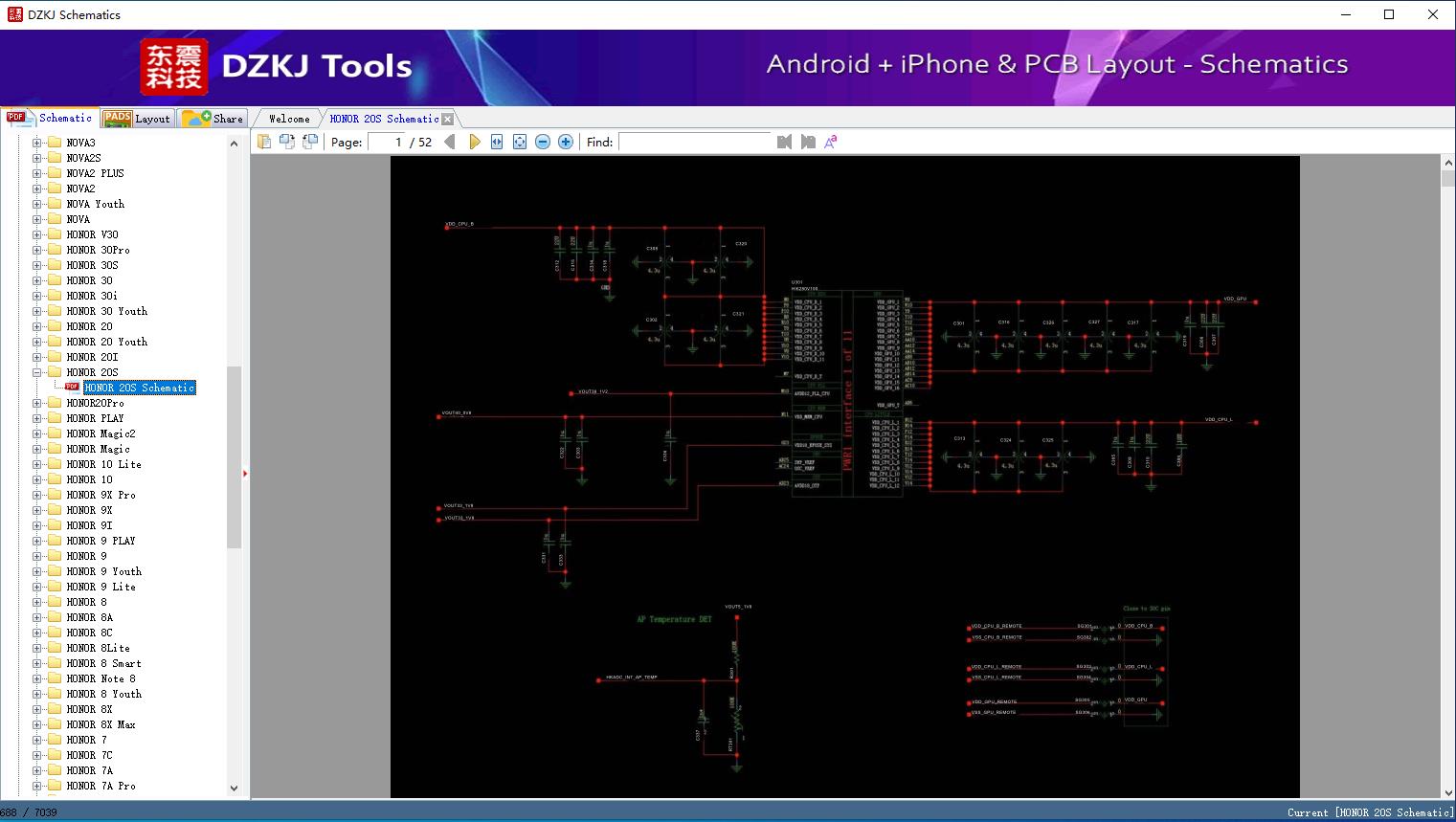Click the tree panel scroll down arrow

tap(234, 788)
